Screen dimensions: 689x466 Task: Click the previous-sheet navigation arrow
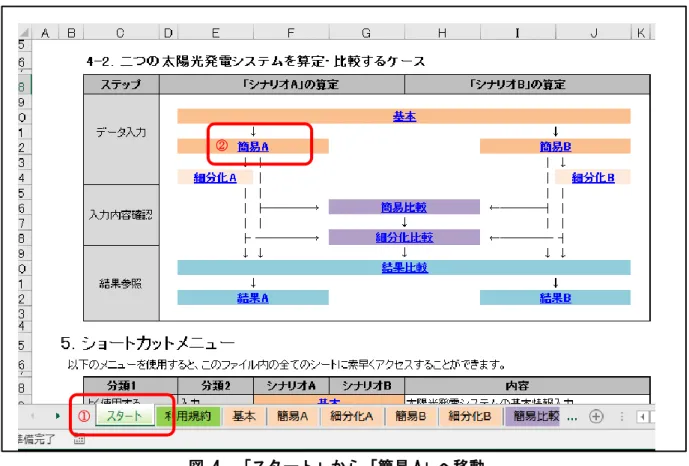coord(33,416)
